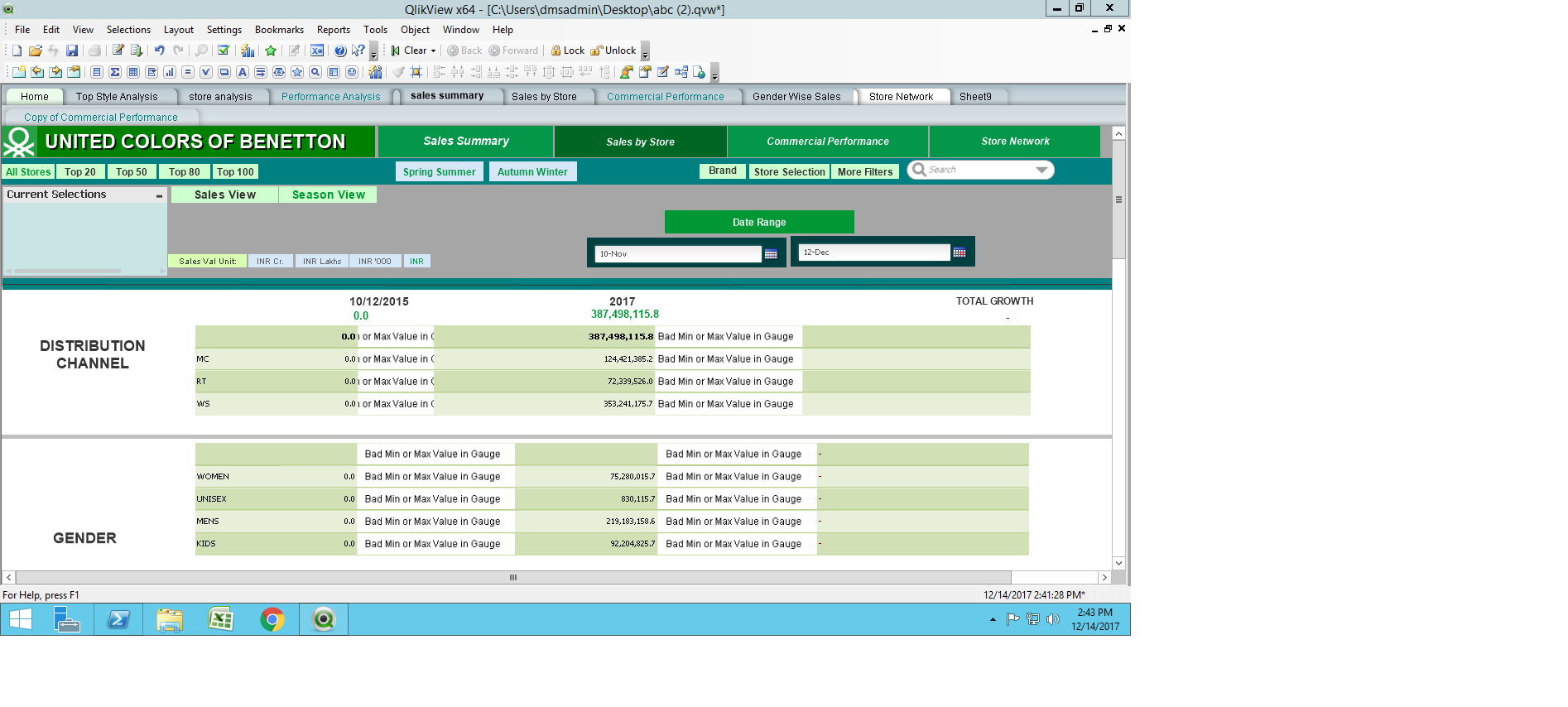Create a Bookmark Object star icon
Viewport: 1568px width, 707px height.
[297, 72]
